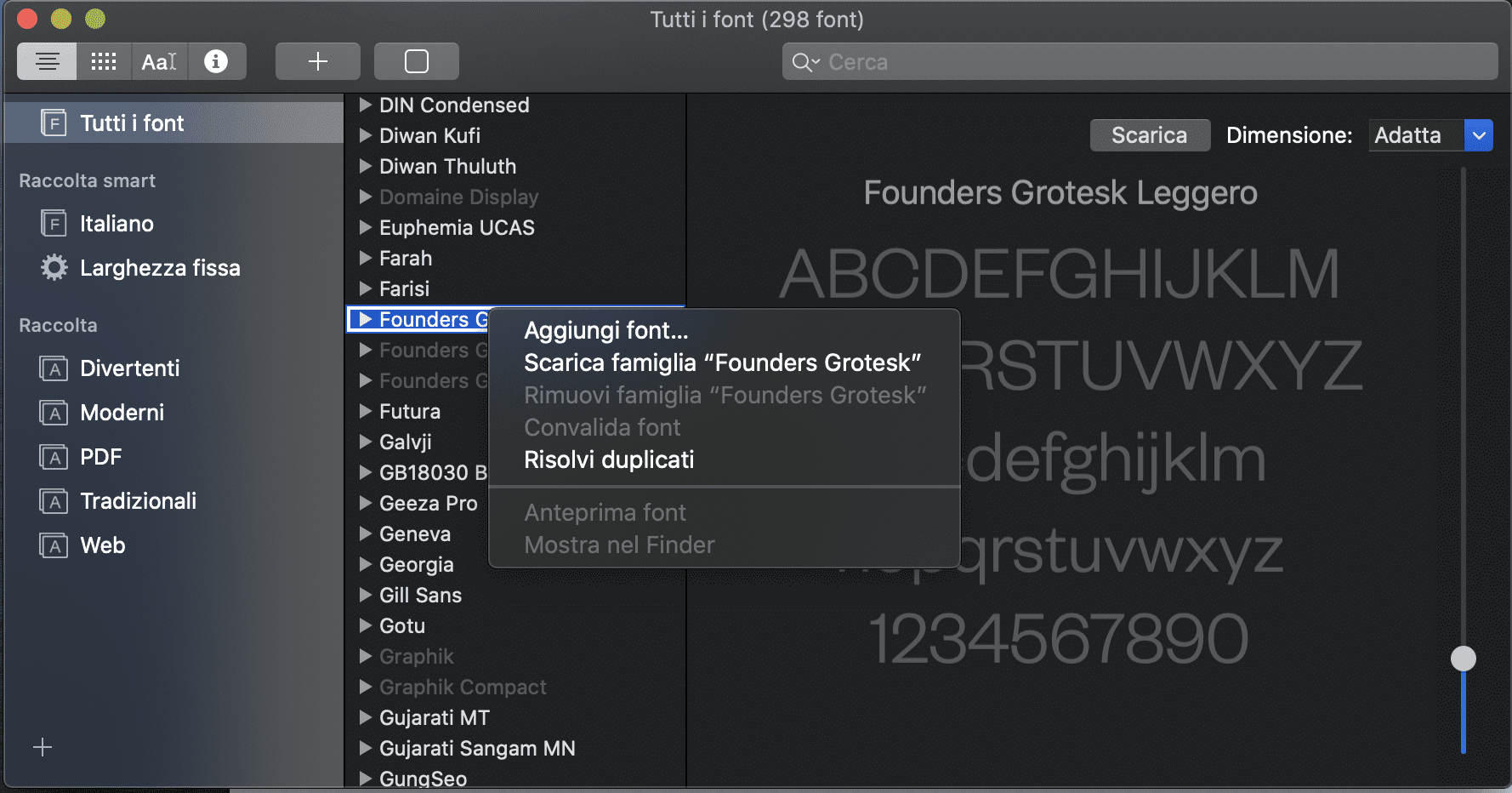
Task: Select the Tradizionali collection
Action: [x=173, y=501]
